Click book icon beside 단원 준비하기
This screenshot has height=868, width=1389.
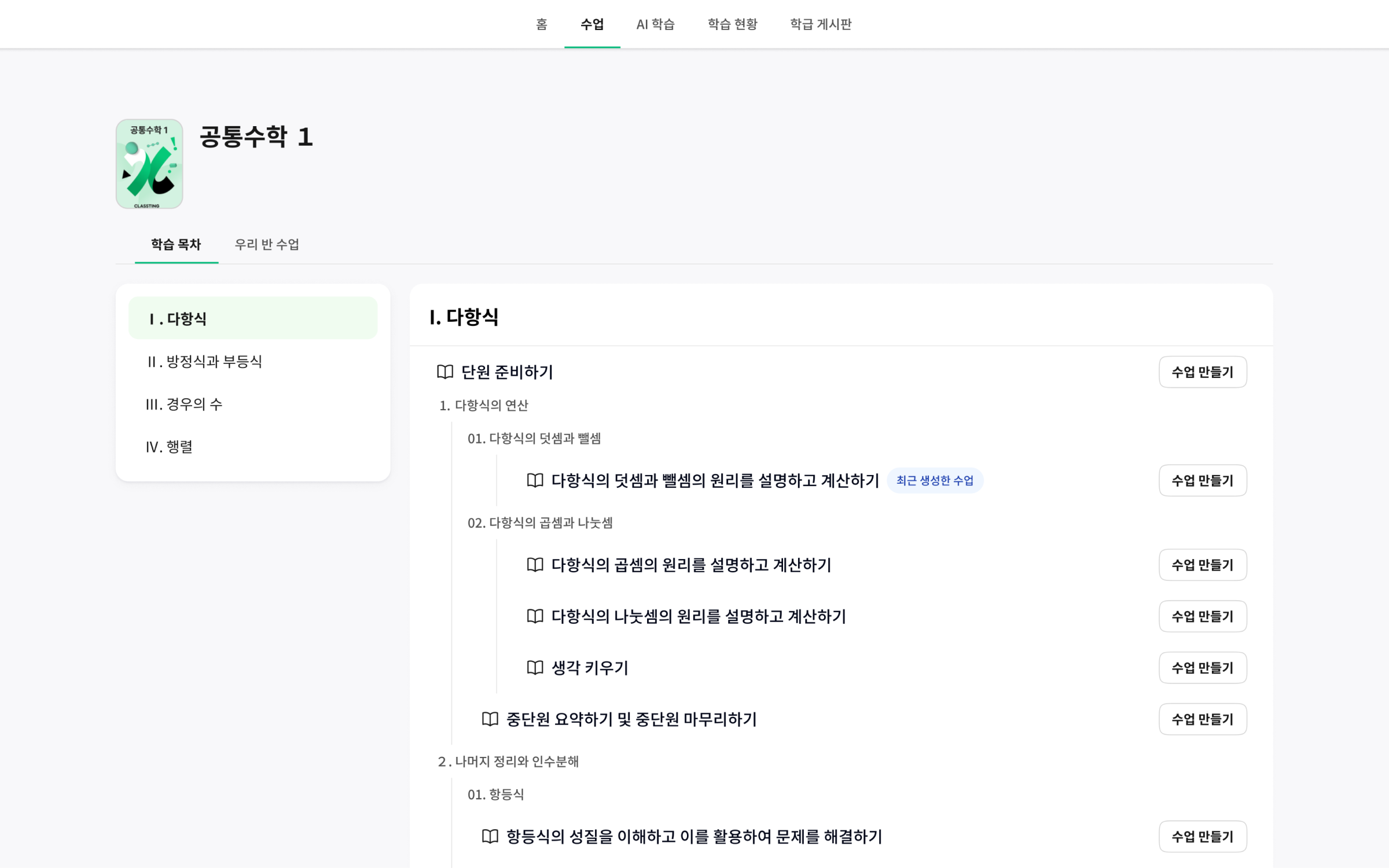click(444, 372)
